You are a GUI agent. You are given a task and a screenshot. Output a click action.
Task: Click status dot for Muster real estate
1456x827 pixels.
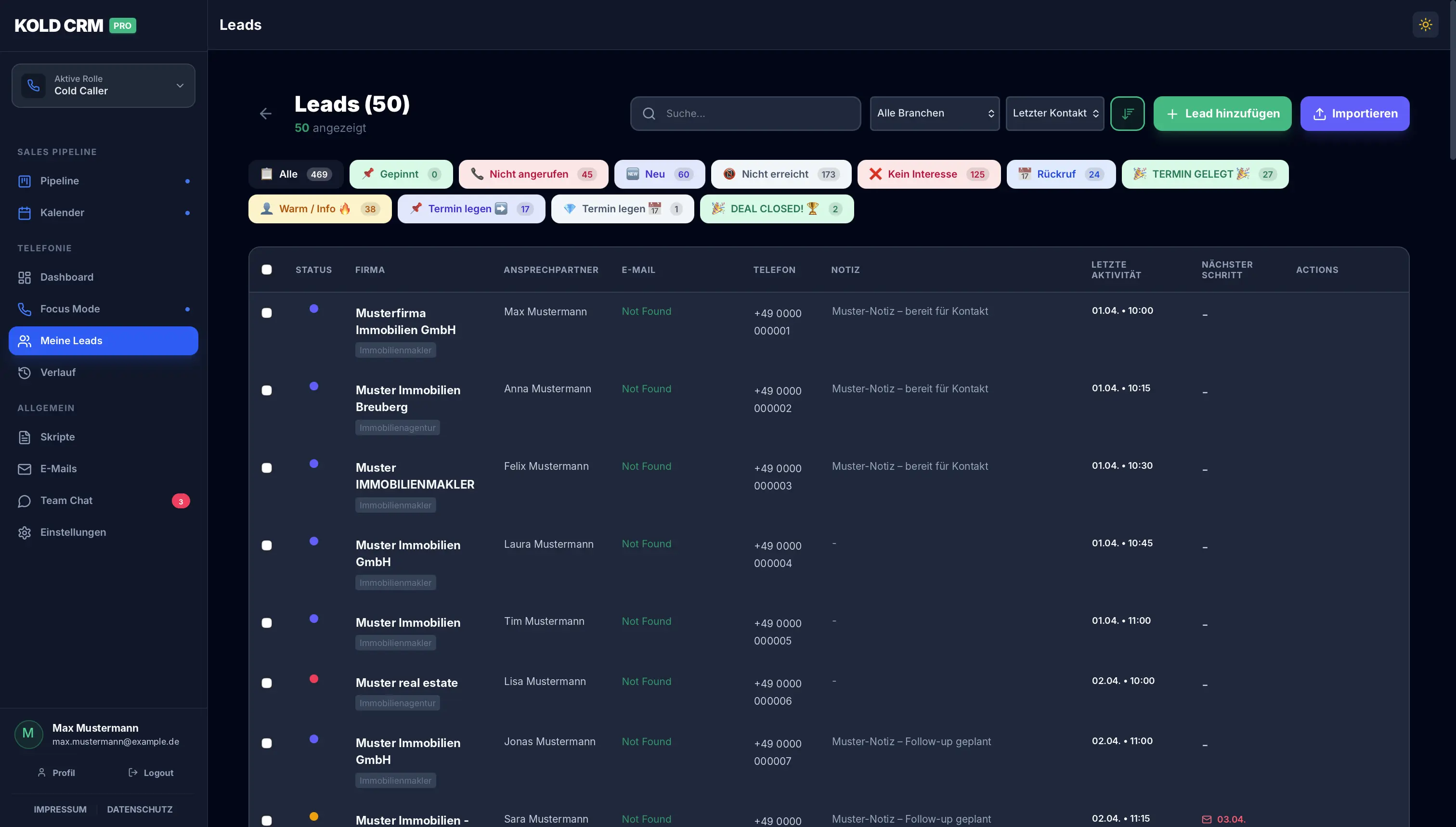pos(313,679)
